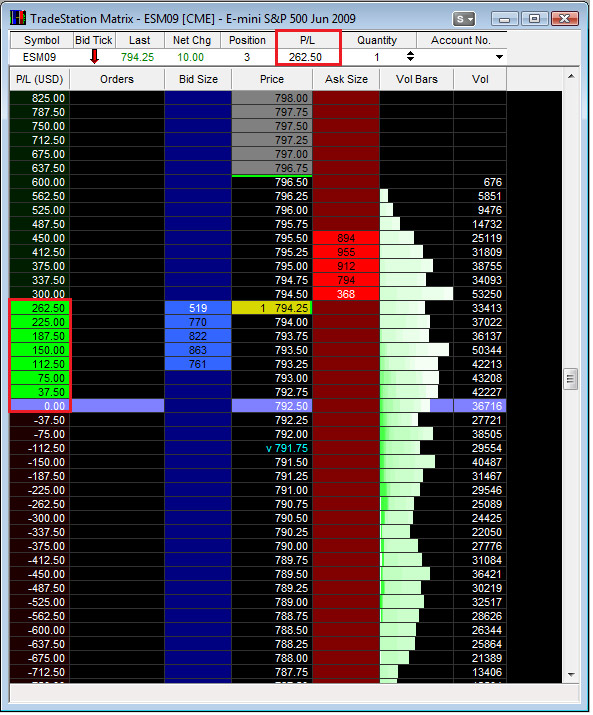The height and width of the screenshot is (715, 593).
Task: Click ask size cell 894
Action: click(x=346, y=238)
